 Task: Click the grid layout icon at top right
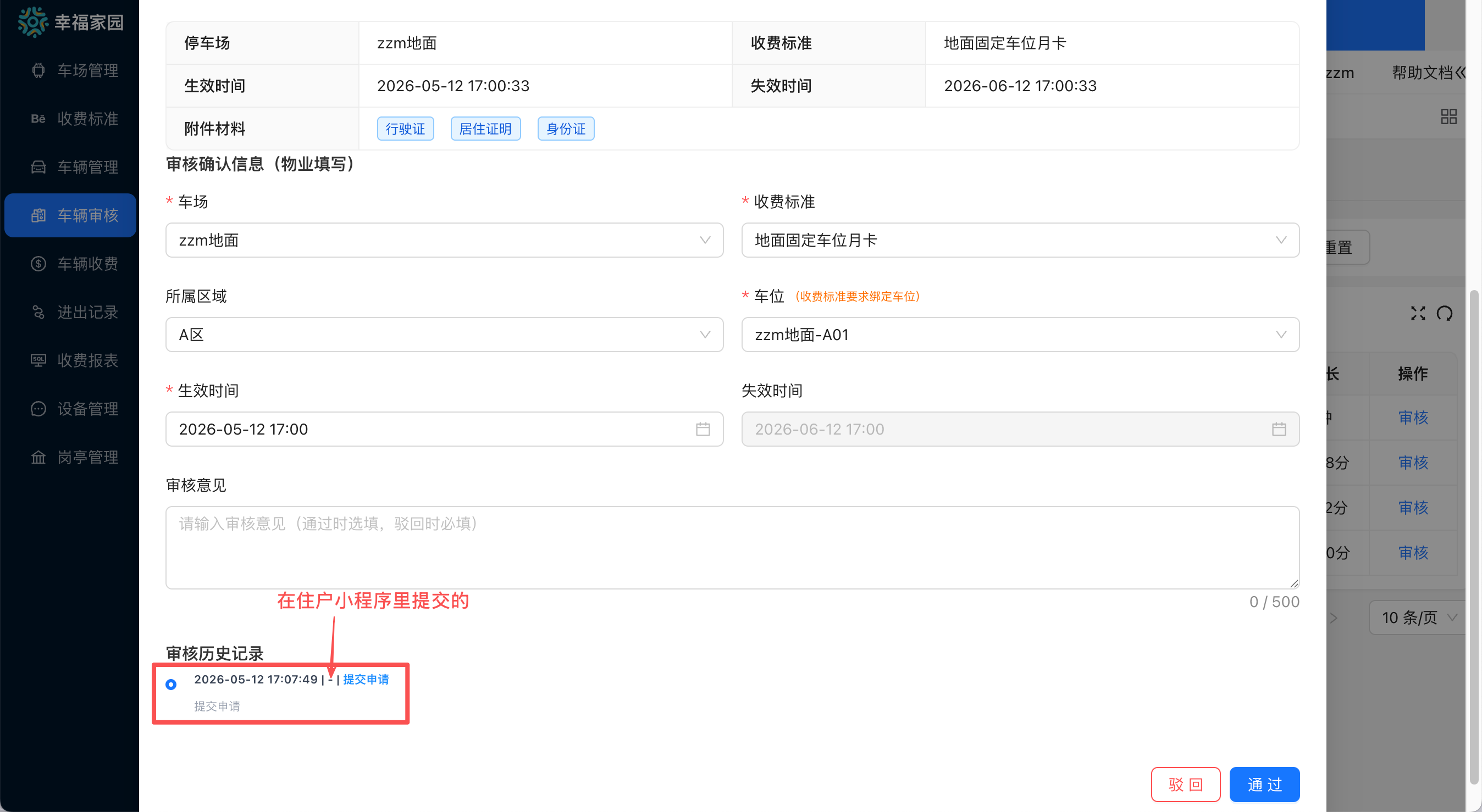point(1448,116)
